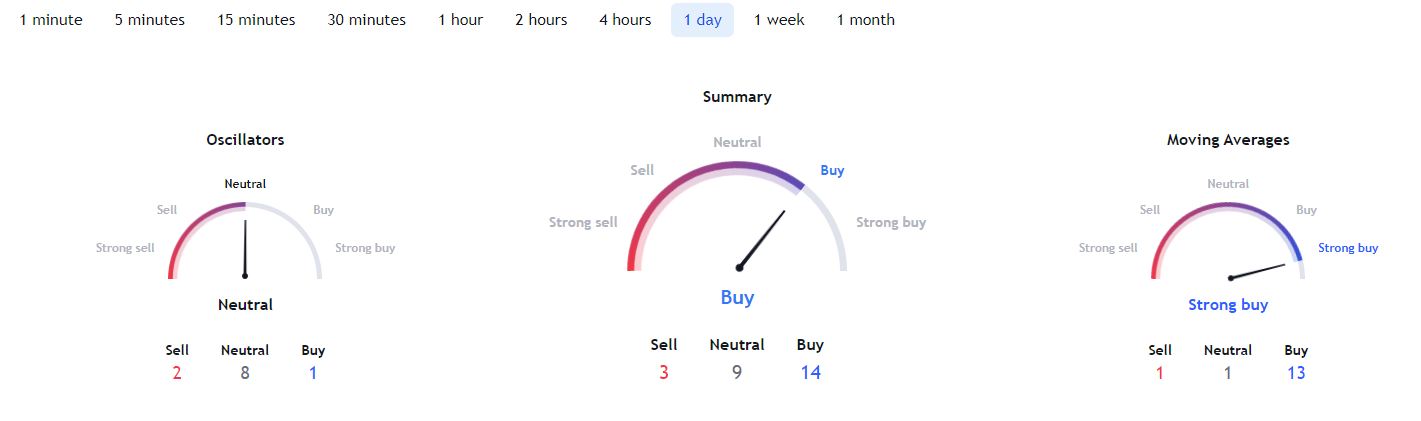1421x421 pixels.
Task: Switch to 1 week timeframe
Action: point(779,20)
